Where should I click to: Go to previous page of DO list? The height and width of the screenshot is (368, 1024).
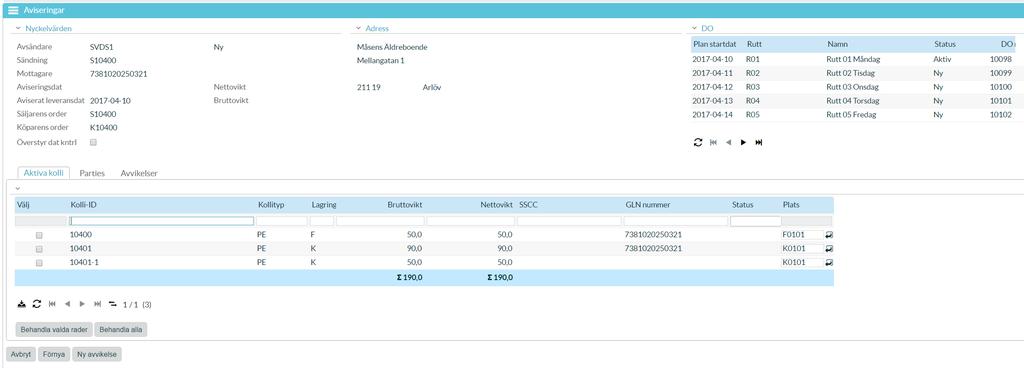pyautogui.click(x=728, y=142)
